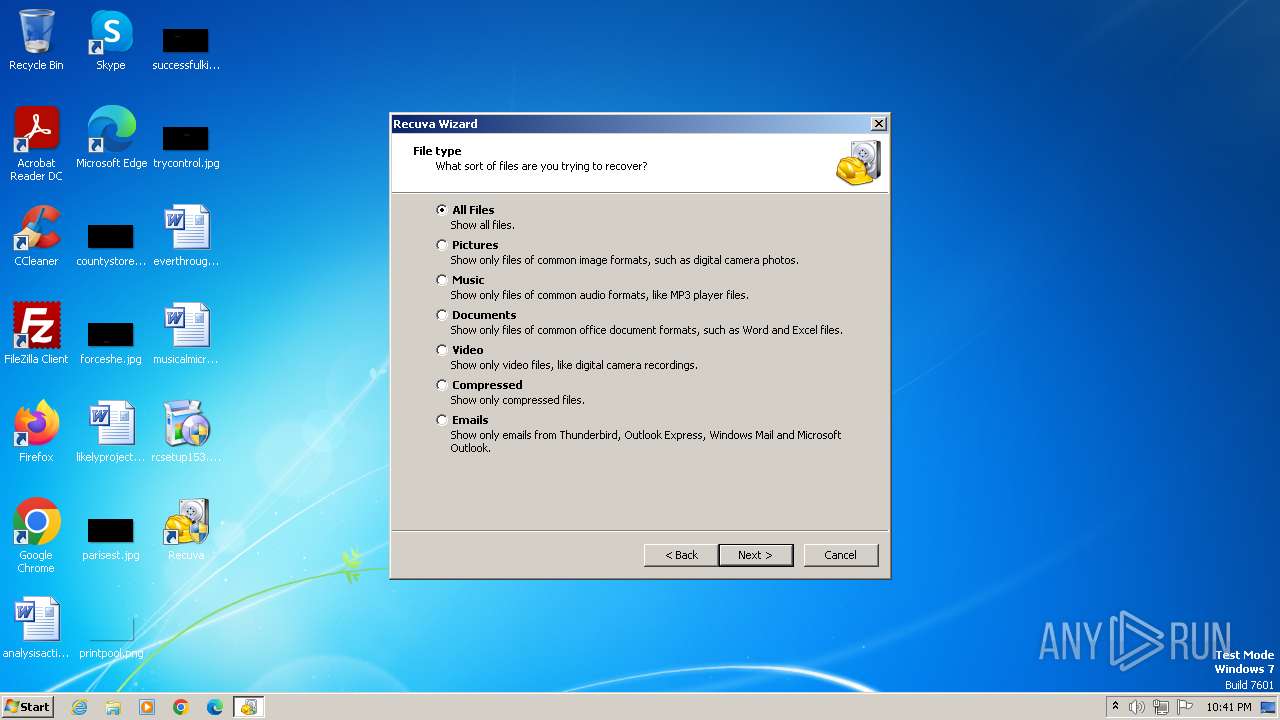Select the parisest.jpg desktop file
The width and height of the screenshot is (1280, 720).
[111, 538]
